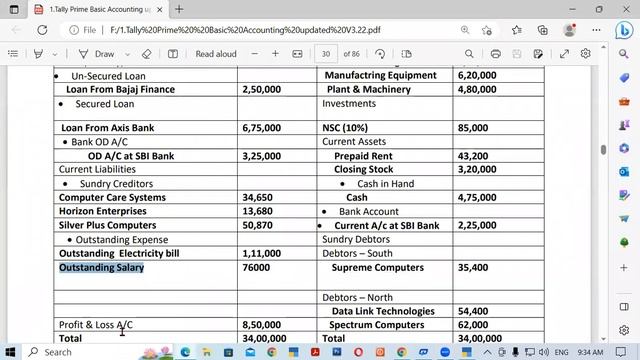Click the 8,50,000 amount cell
This screenshot has width=640, height=360.
pyautogui.click(x=262, y=325)
